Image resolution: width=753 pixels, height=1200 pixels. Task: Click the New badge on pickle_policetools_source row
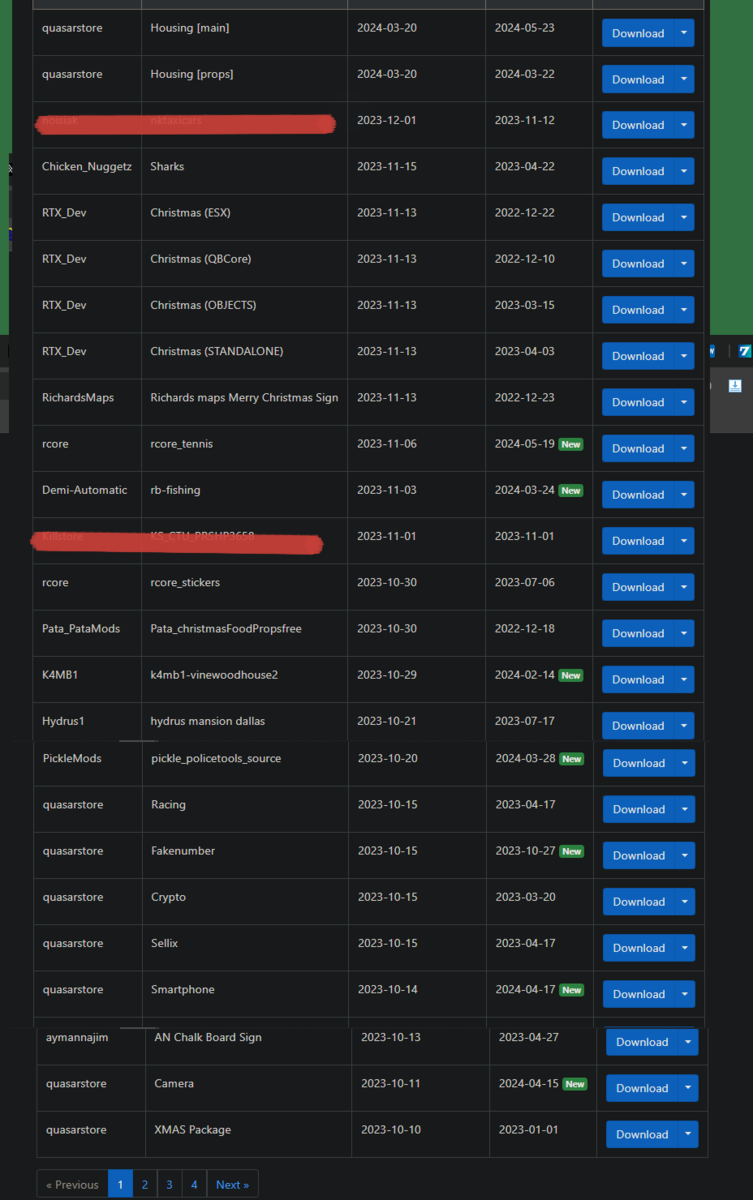click(x=571, y=759)
